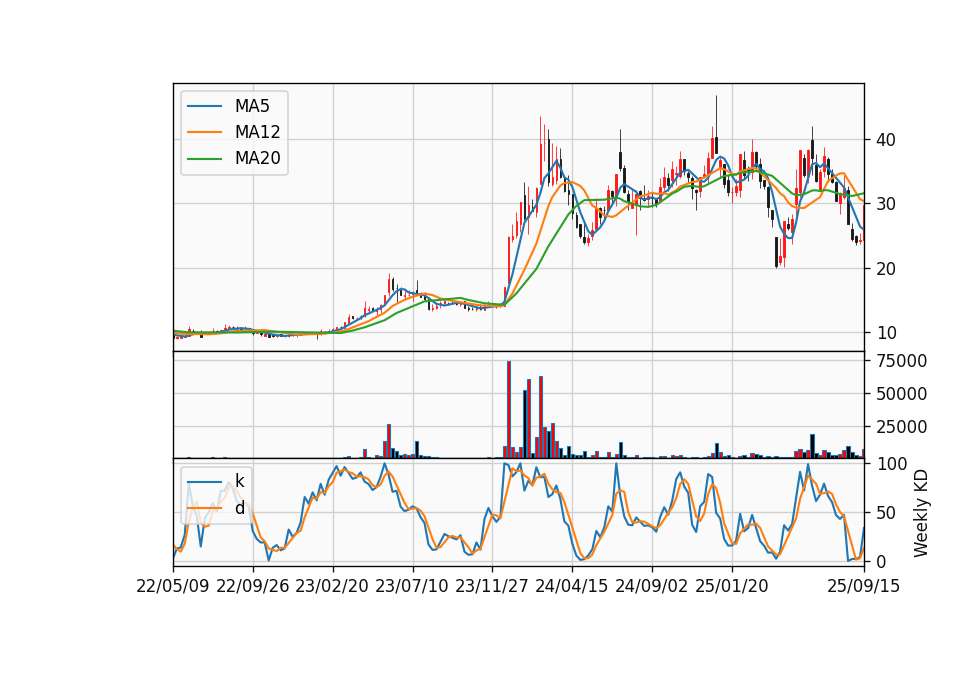Click the volume axis value 25000

click(901, 427)
